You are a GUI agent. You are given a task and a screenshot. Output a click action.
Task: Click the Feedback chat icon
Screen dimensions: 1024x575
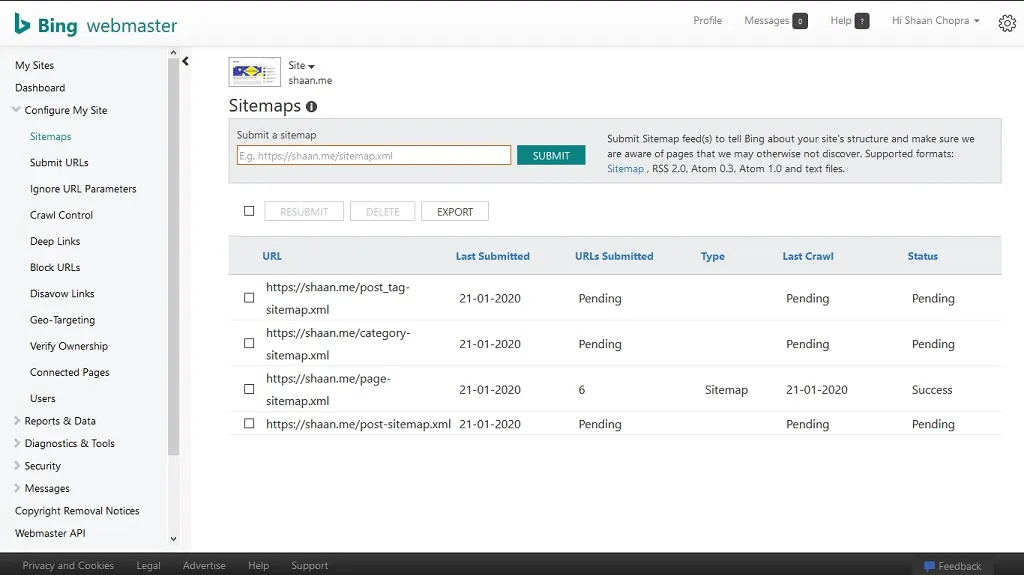pos(929,566)
